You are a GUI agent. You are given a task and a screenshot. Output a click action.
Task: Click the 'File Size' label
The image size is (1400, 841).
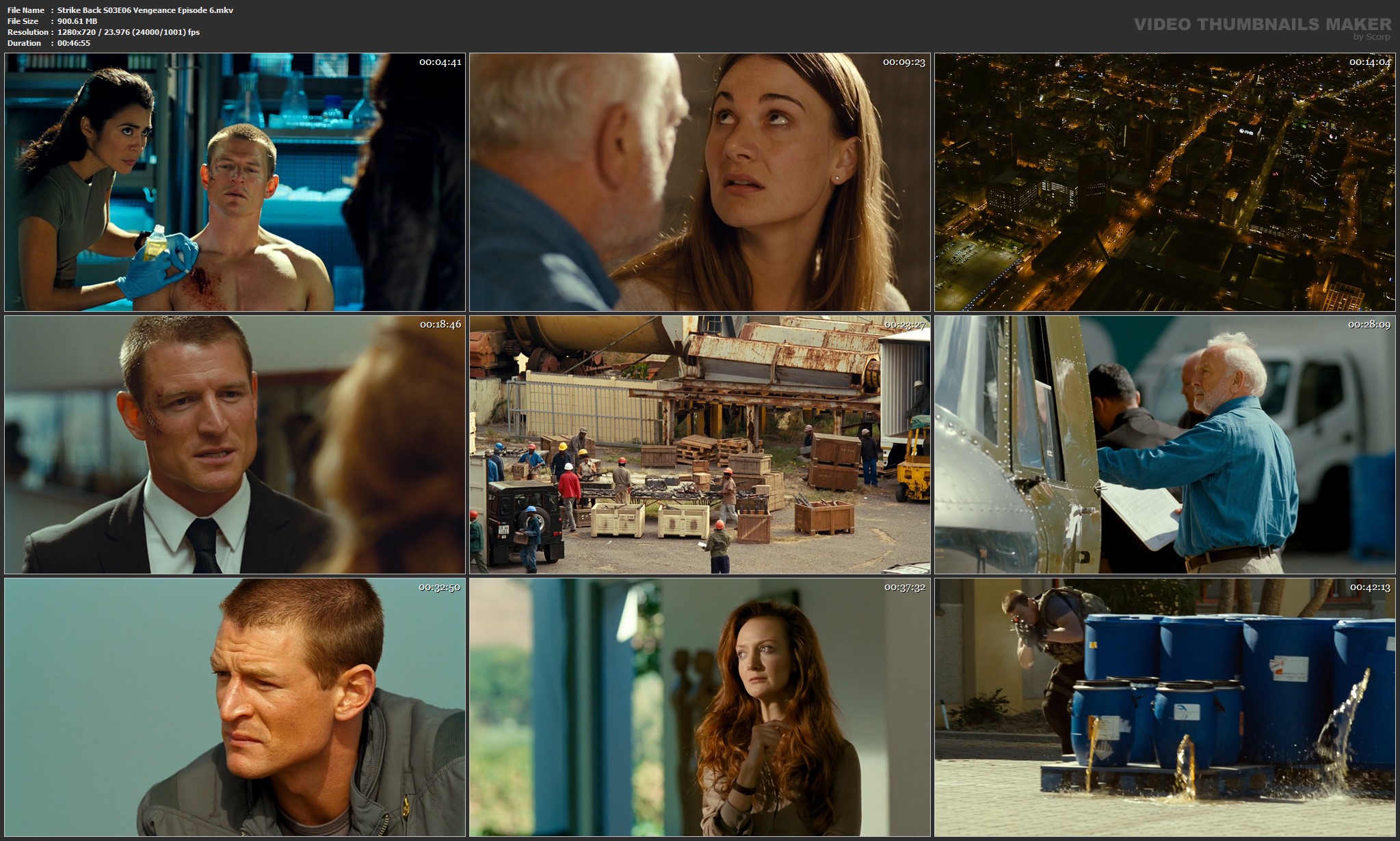pos(23,21)
